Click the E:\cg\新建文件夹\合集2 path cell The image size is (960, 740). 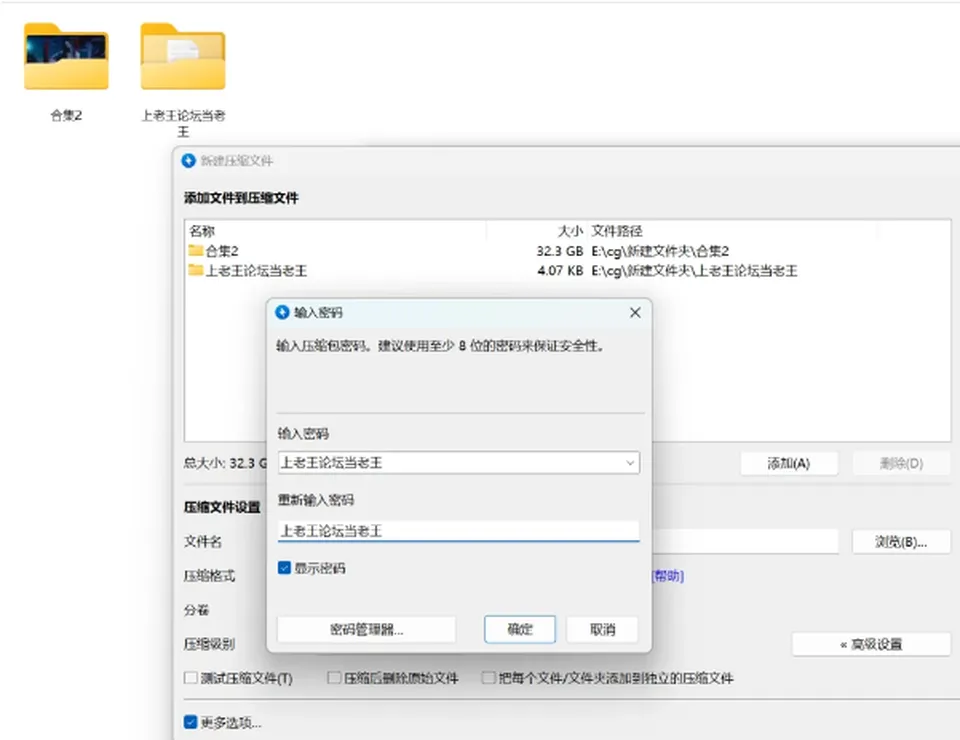[660, 251]
